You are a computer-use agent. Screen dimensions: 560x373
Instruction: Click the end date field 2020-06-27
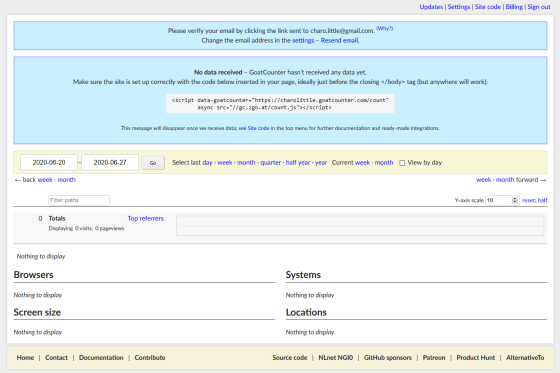coord(110,163)
